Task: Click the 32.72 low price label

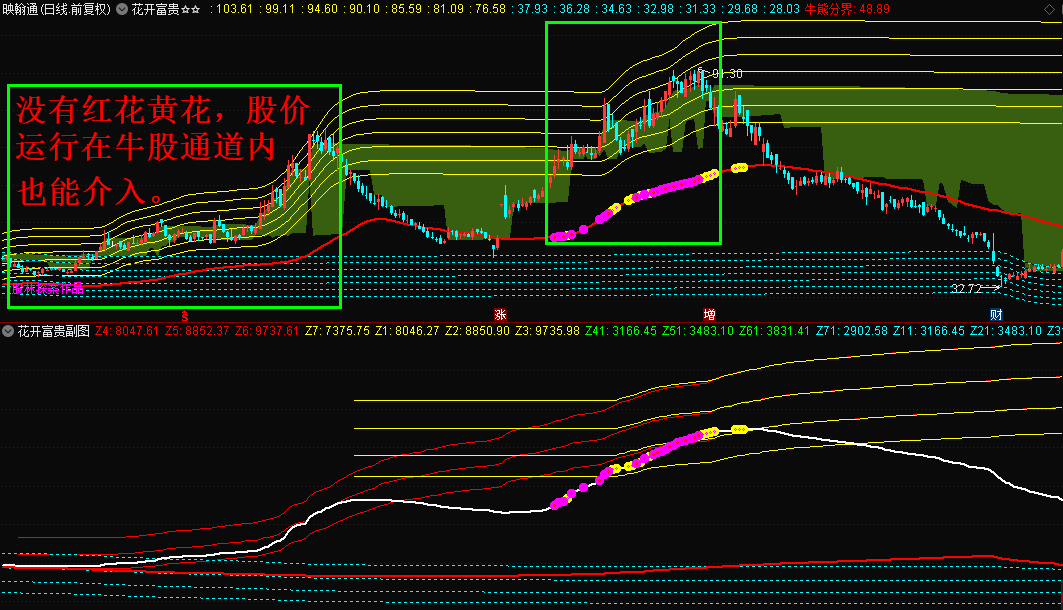Action: tap(966, 289)
